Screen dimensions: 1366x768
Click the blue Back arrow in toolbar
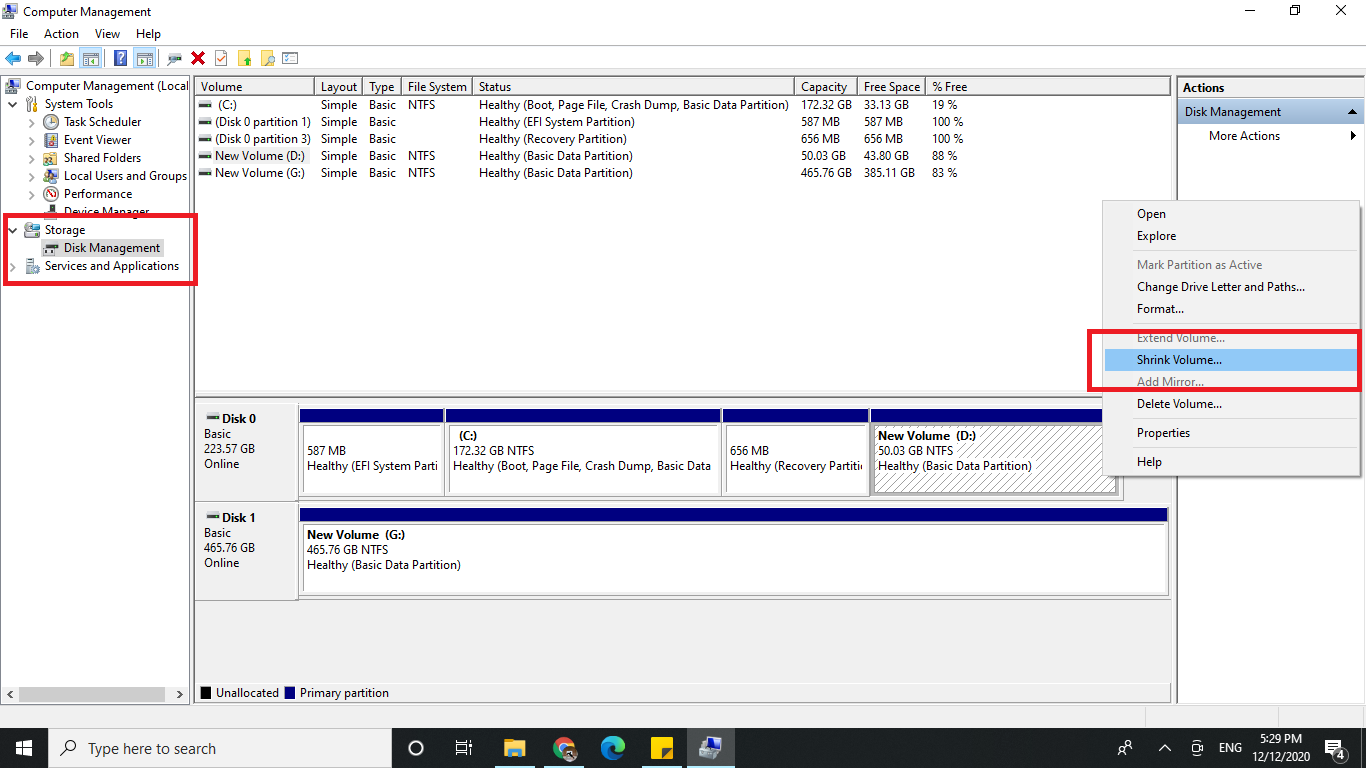(x=13, y=59)
